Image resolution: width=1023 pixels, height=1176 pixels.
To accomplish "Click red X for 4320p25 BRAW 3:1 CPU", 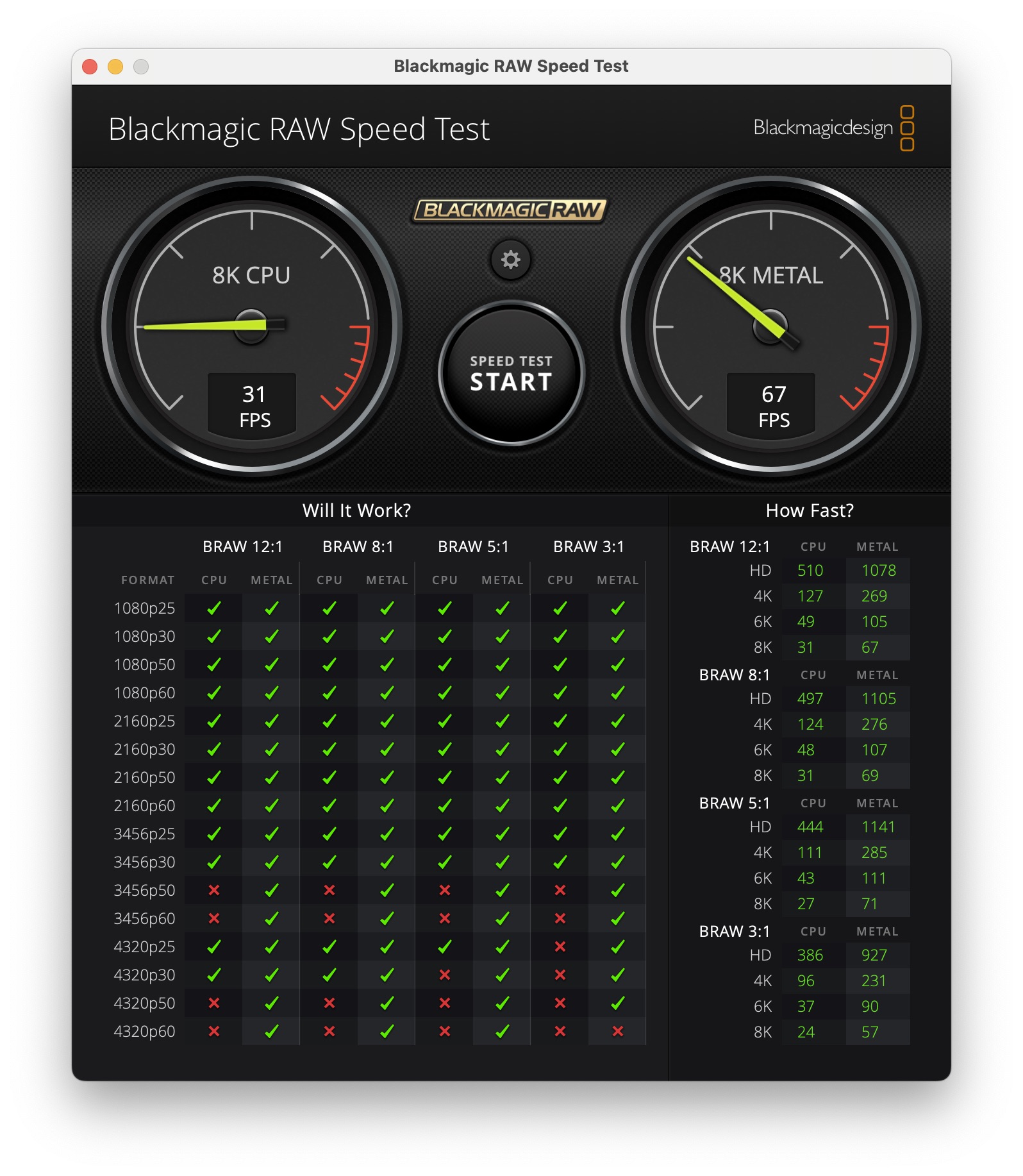I will point(560,946).
